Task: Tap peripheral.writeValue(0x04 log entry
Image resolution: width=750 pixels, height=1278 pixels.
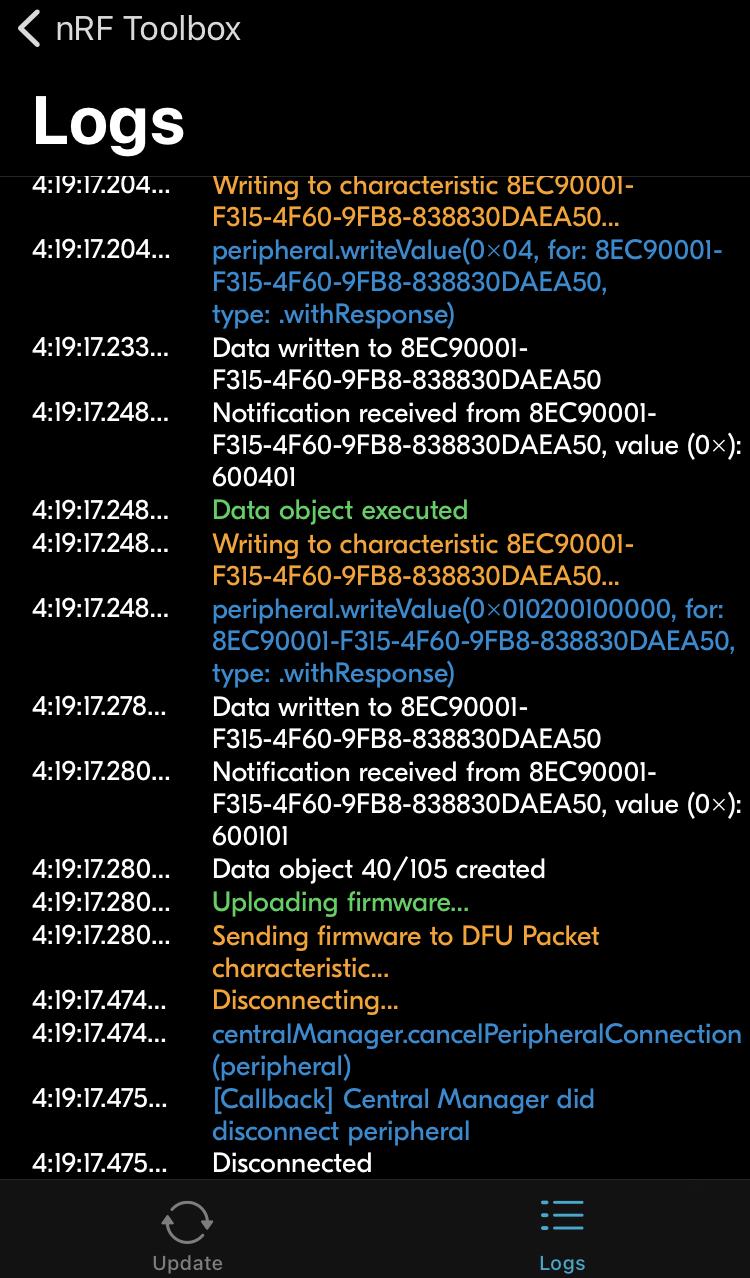Action: 467,282
